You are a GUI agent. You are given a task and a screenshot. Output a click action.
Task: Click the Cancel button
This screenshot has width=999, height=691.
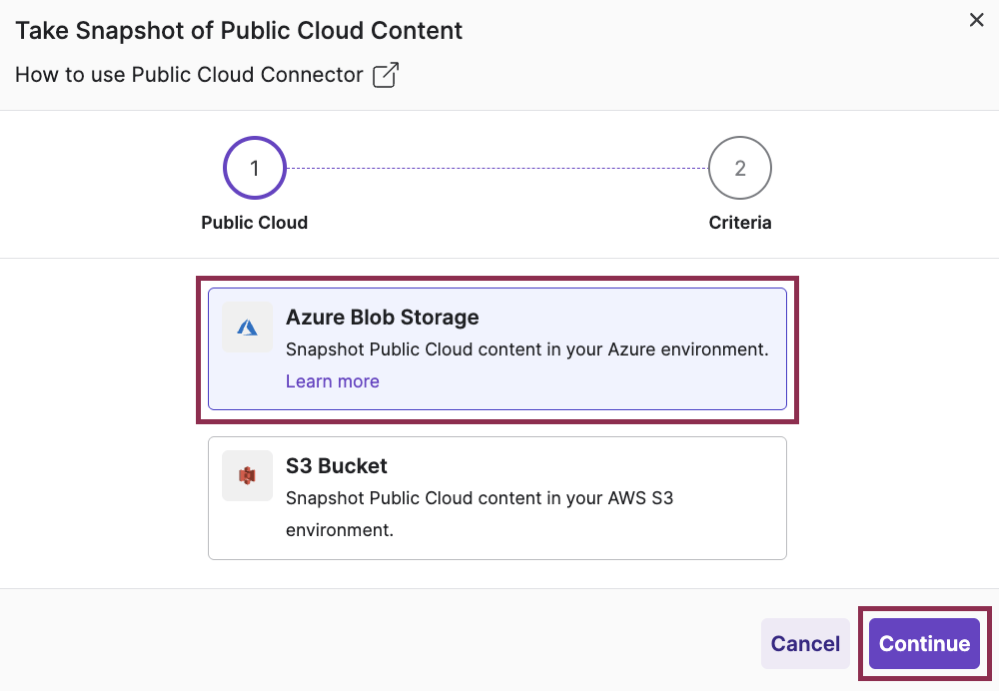tap(805, 643)
